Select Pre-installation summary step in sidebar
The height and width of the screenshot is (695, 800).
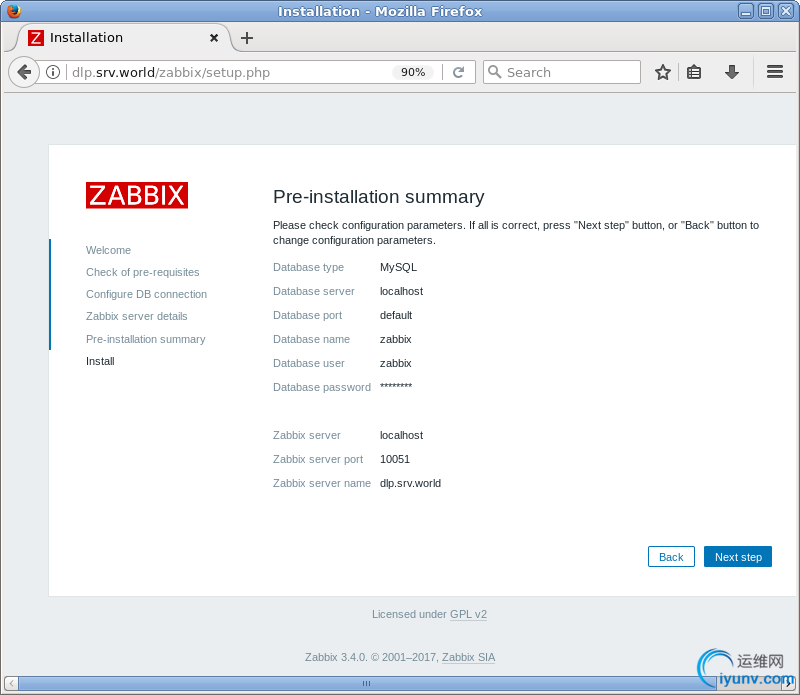[x=145, y=339]
